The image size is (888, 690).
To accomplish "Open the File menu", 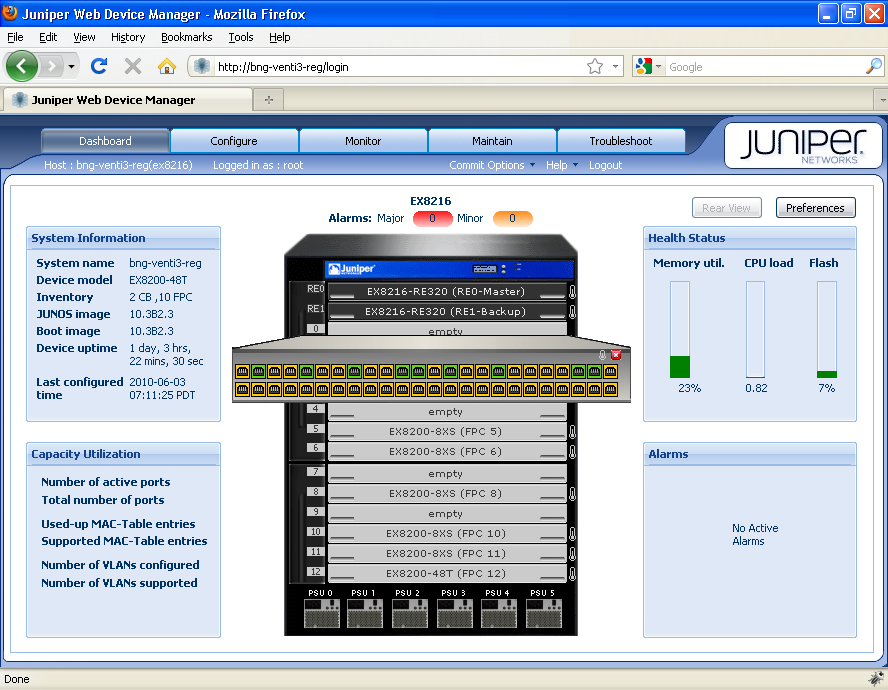I will (15, 37).
